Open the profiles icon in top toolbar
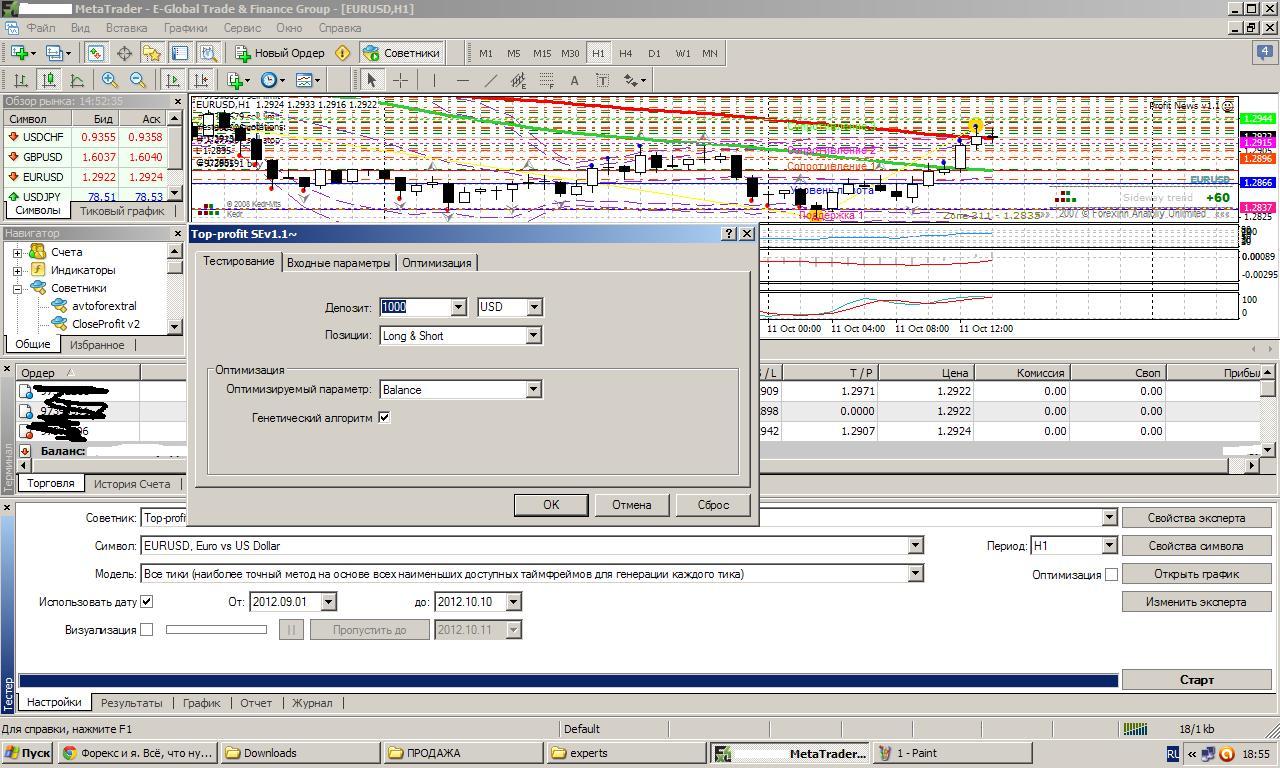 56,53
